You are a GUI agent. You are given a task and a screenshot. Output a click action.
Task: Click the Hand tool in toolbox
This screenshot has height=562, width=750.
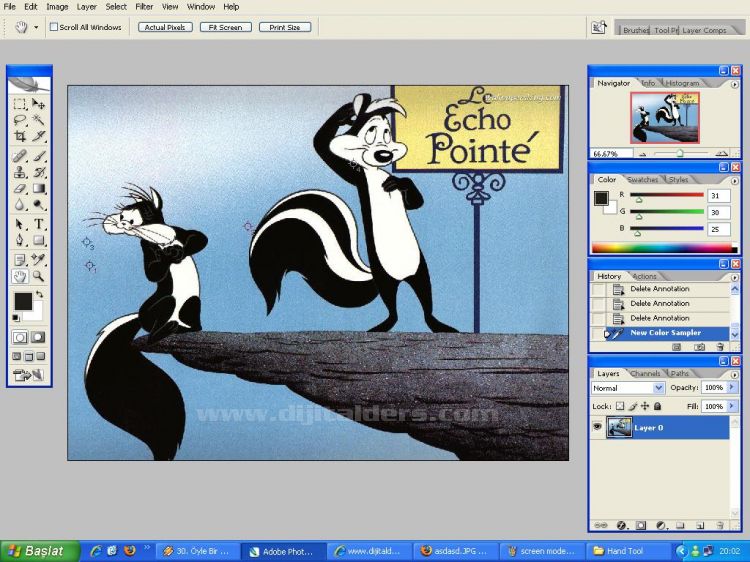20,276
